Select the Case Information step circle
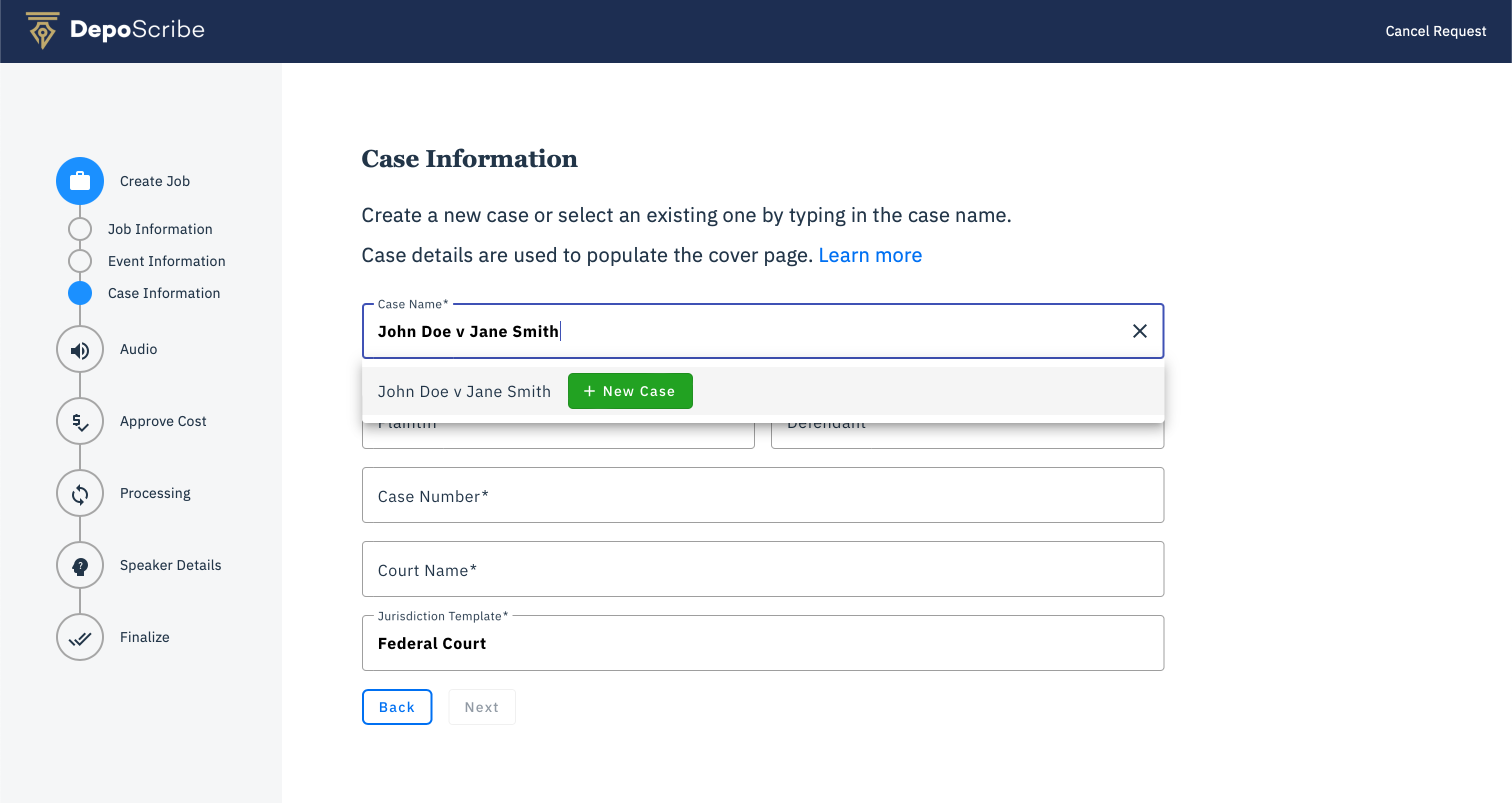 80,293
